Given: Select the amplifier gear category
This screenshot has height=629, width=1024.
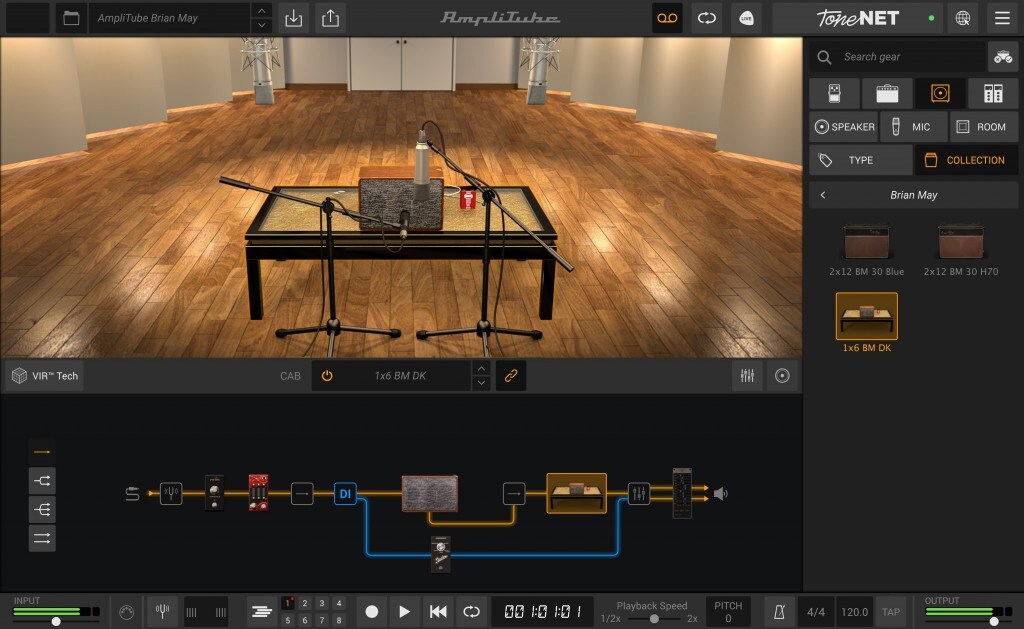Looking at the screenshot, I should pos(887,93).
